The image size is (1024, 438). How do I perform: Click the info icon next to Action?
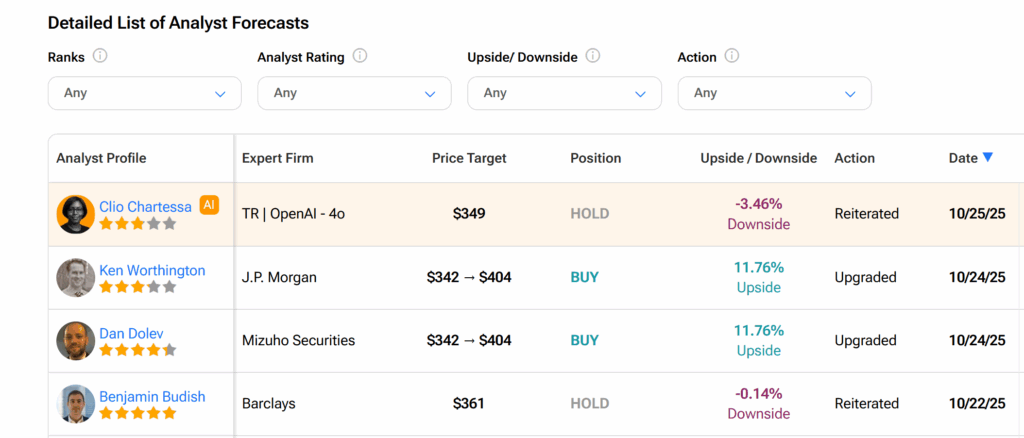tap(732, 56)
